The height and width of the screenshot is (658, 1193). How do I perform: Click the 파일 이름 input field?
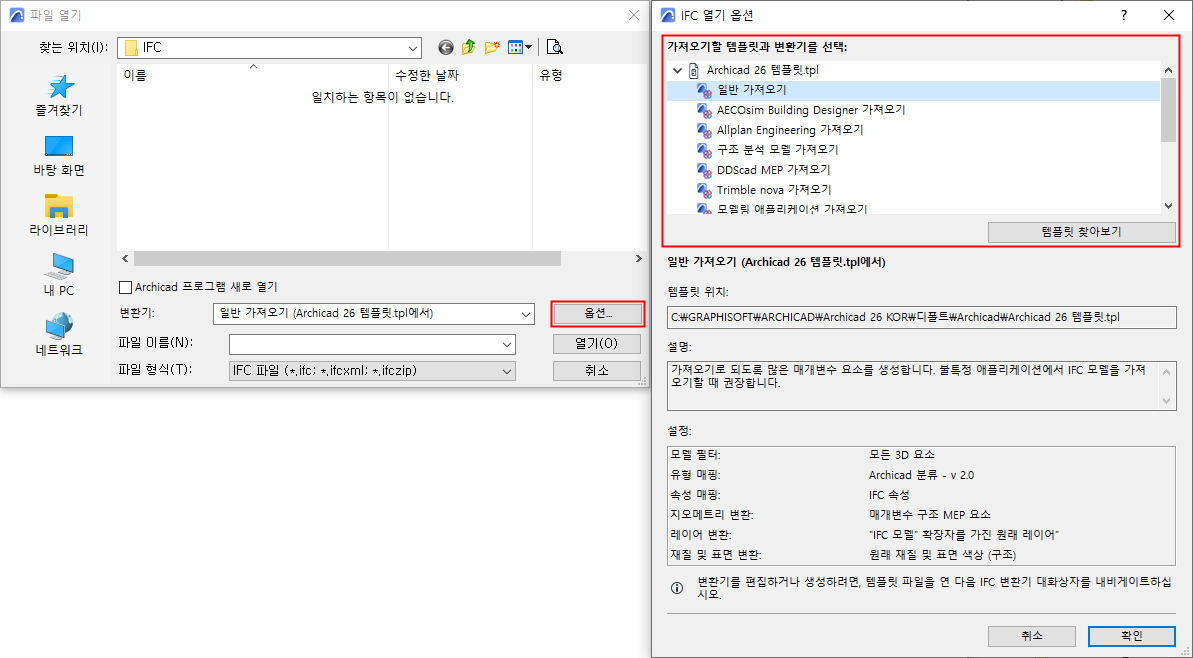tap(372, 344)
